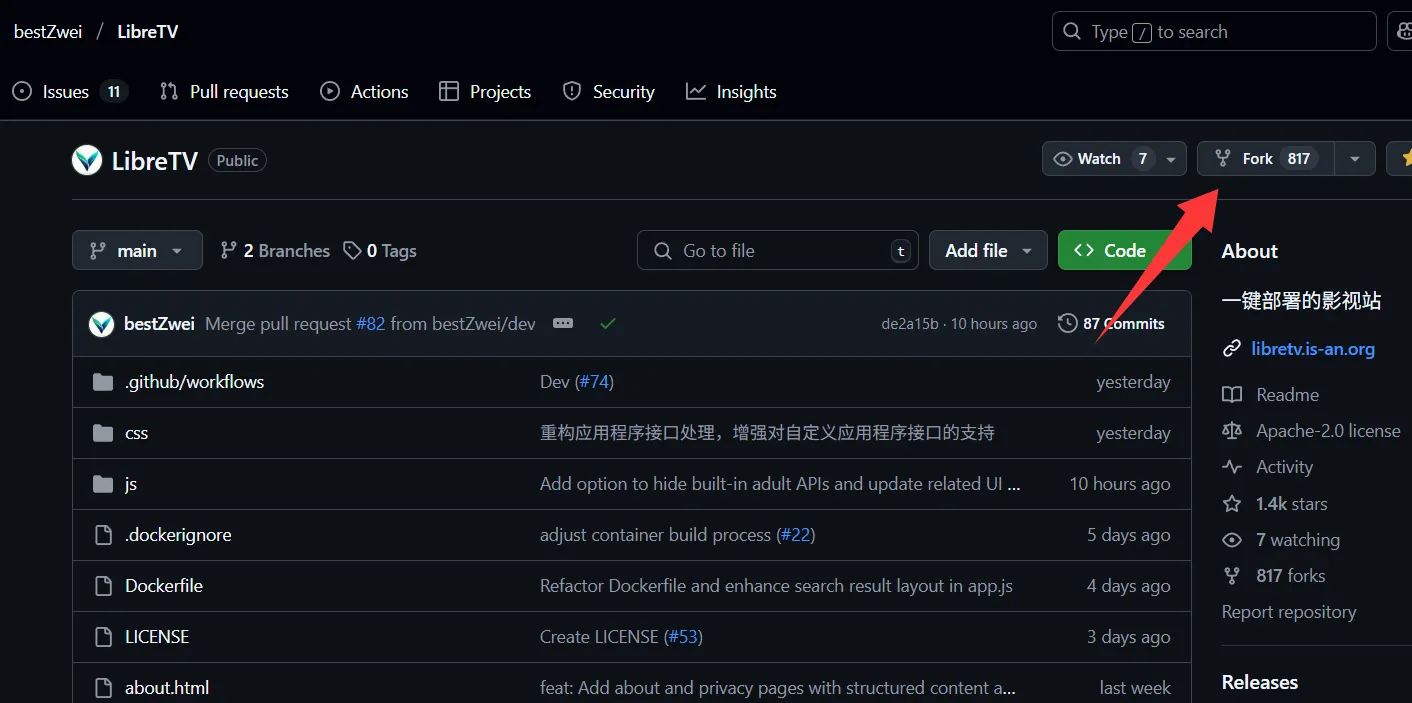Screen dimensions: 1412x703
Task: Expand the fork options dropdown arrow
Action: tap(1355, 159)
